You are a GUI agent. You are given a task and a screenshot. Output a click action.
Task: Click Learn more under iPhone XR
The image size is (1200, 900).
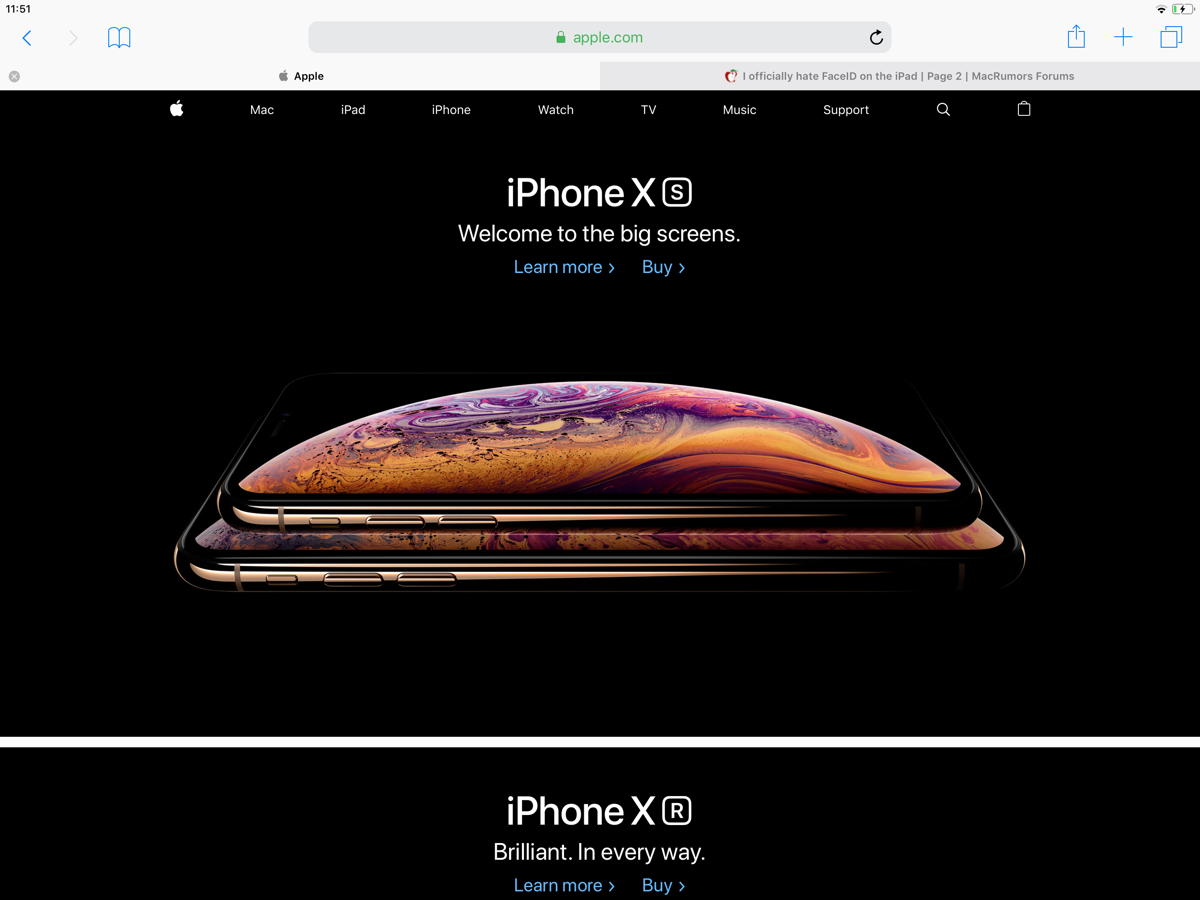click(x=564, y=885)
